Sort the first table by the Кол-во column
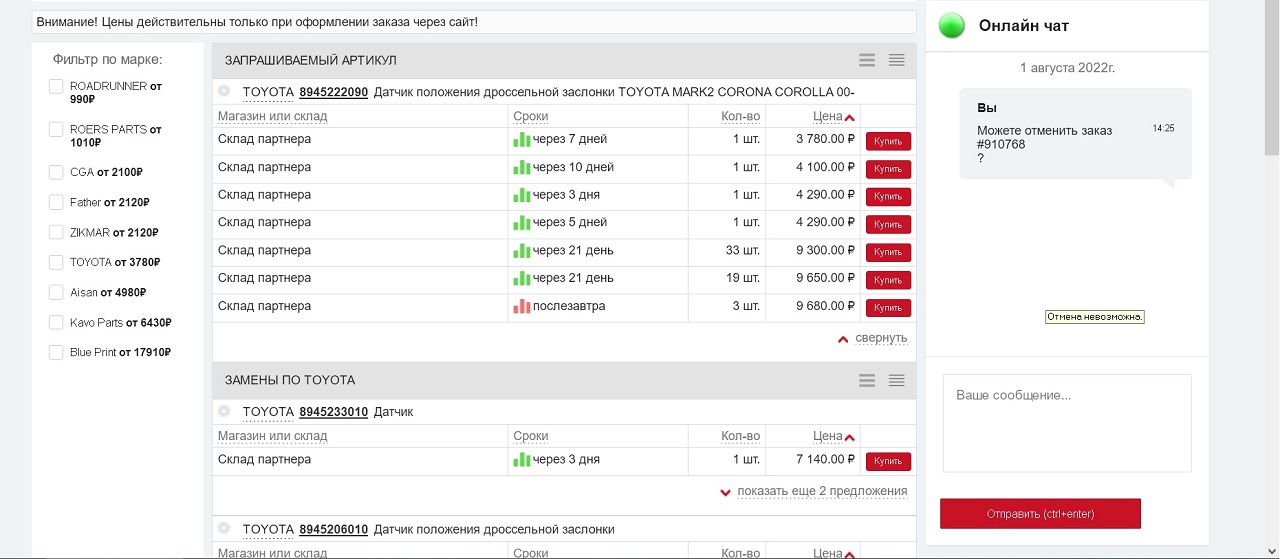 (740, 116)
